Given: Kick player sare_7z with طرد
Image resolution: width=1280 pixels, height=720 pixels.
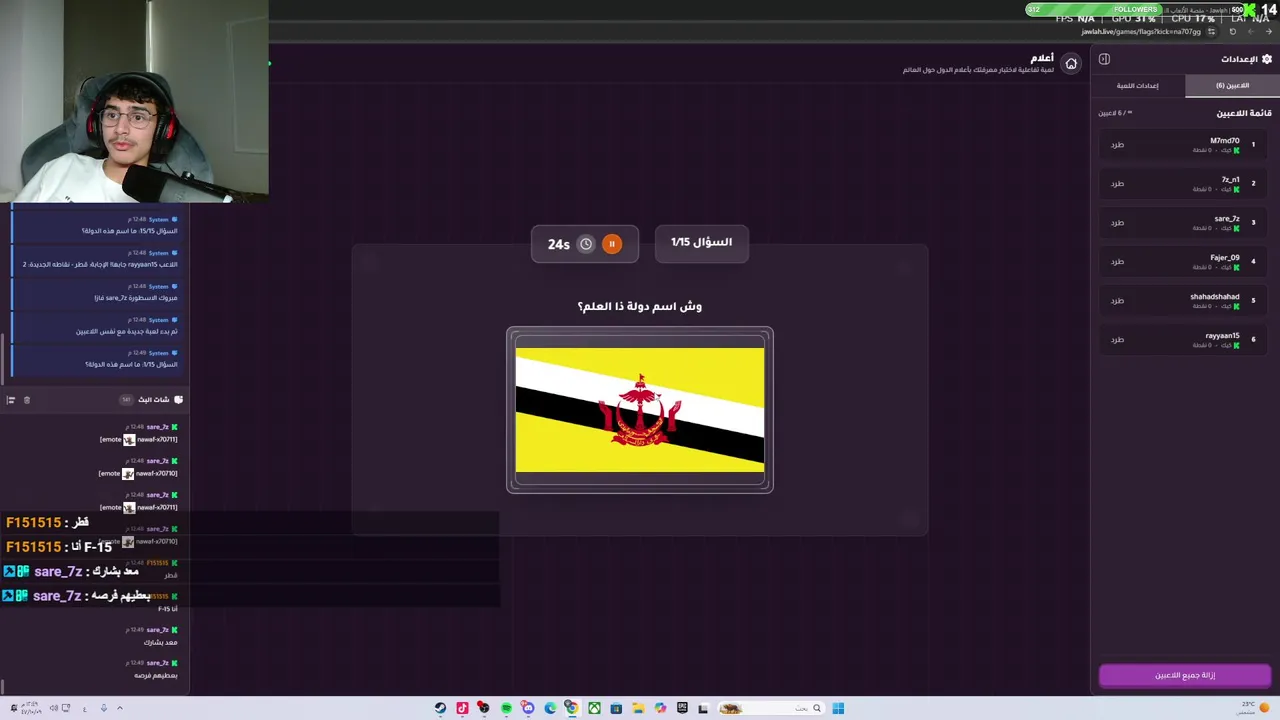Looking at the screenshot, I should click(x=1117, y=223).
